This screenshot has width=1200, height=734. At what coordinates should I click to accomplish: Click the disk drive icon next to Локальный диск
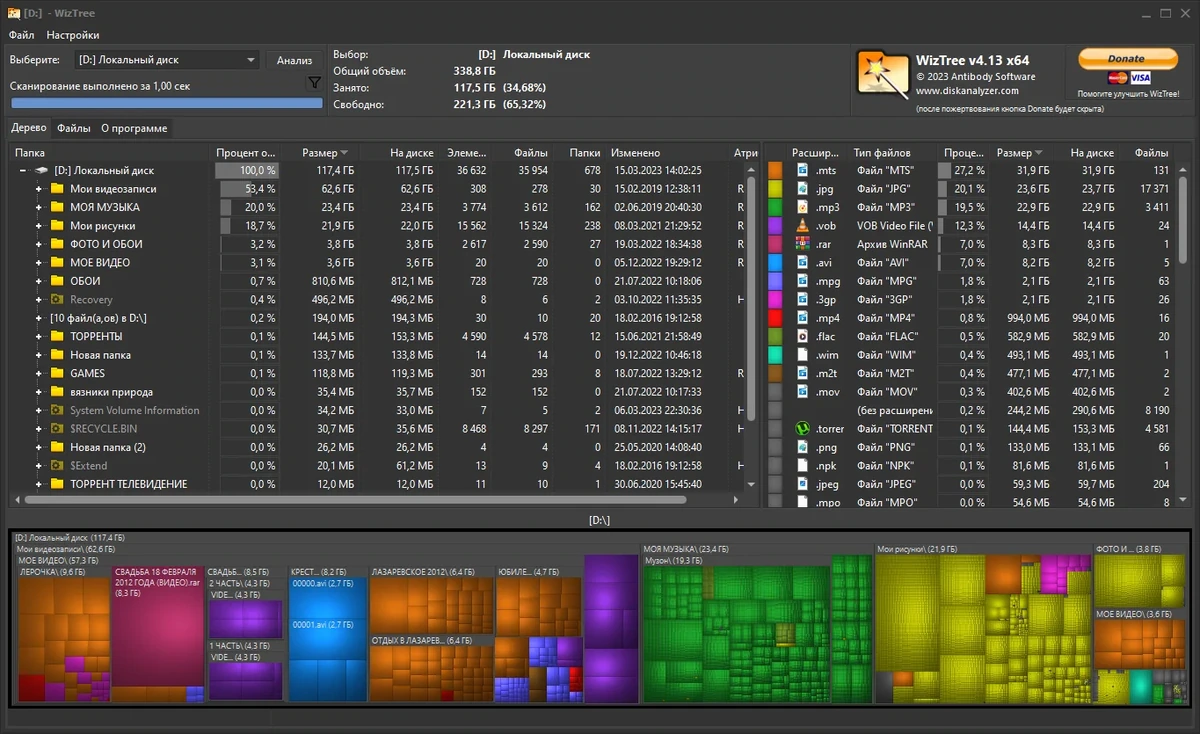pyautogui.click(x=43, y=170)
